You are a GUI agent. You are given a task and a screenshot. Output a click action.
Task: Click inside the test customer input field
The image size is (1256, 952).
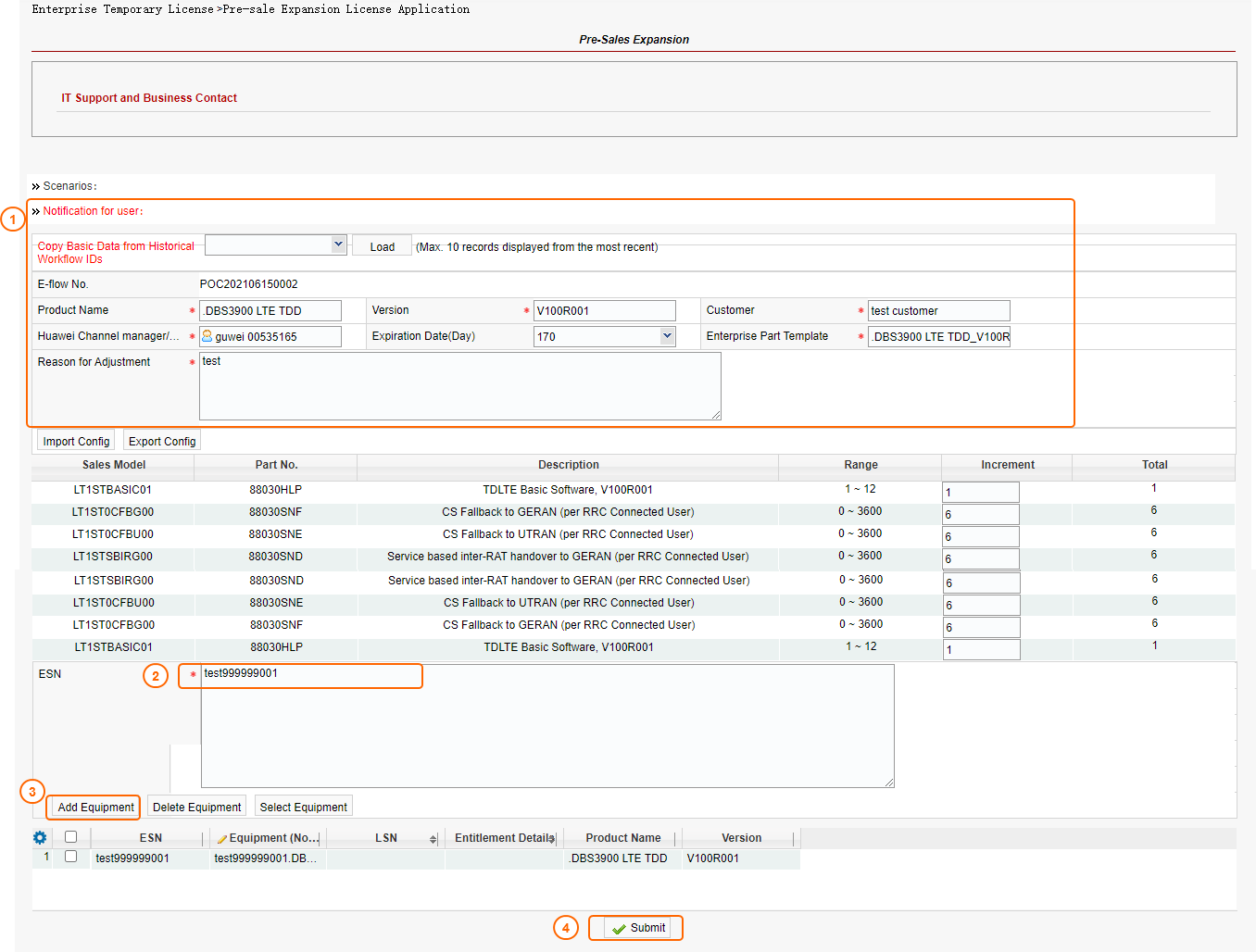click(938, 310)
